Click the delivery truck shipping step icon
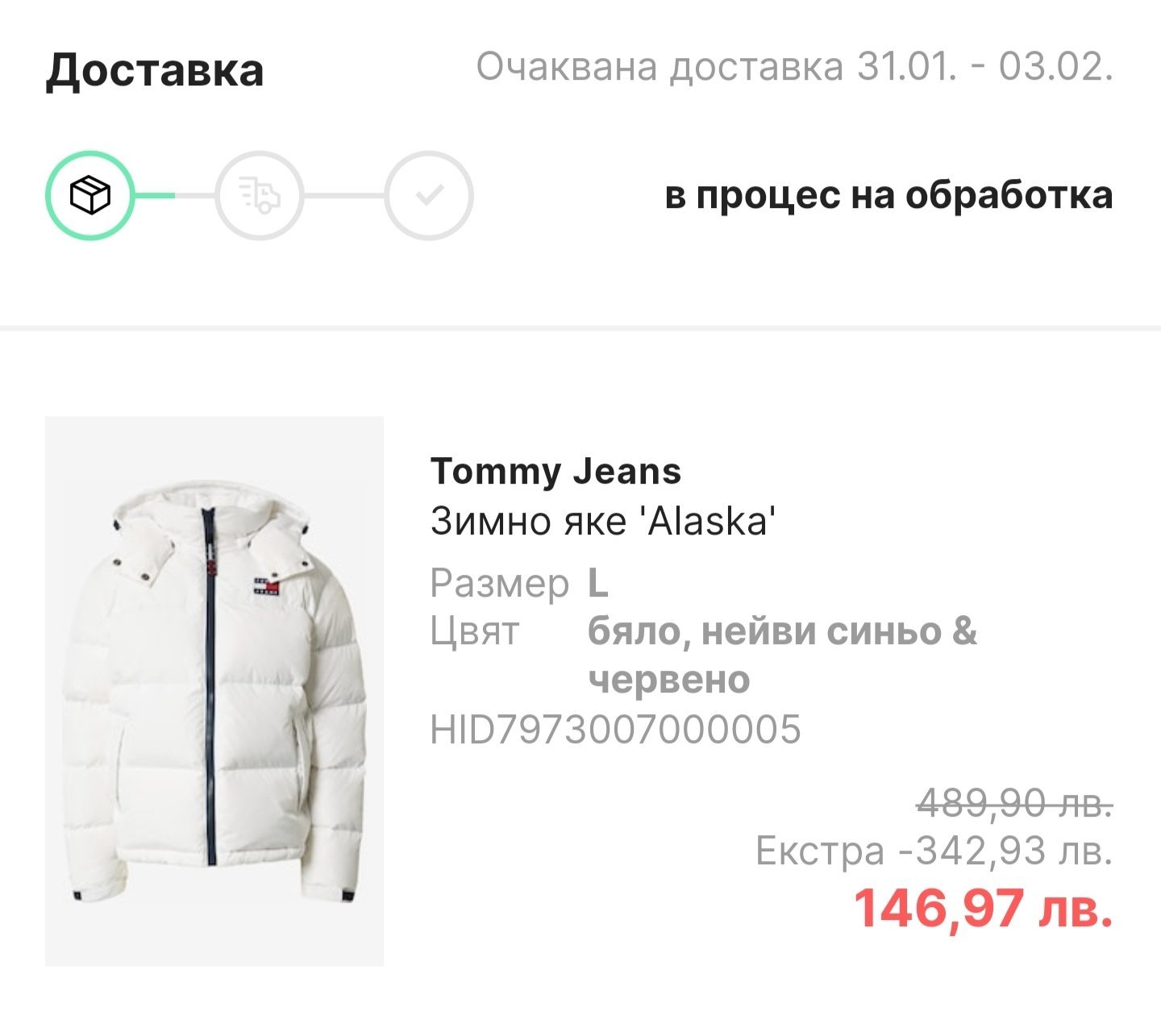1161x1036 pixels. coord(259,195)
